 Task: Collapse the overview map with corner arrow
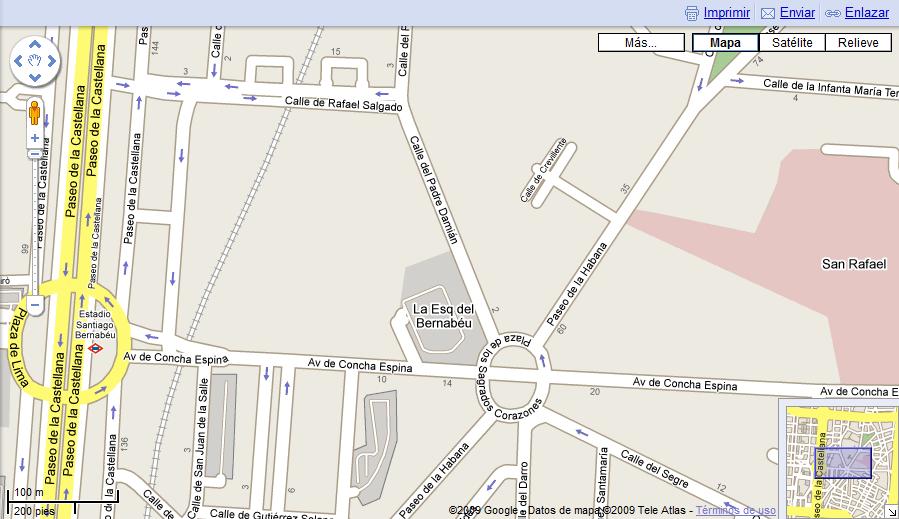point(893,513)
